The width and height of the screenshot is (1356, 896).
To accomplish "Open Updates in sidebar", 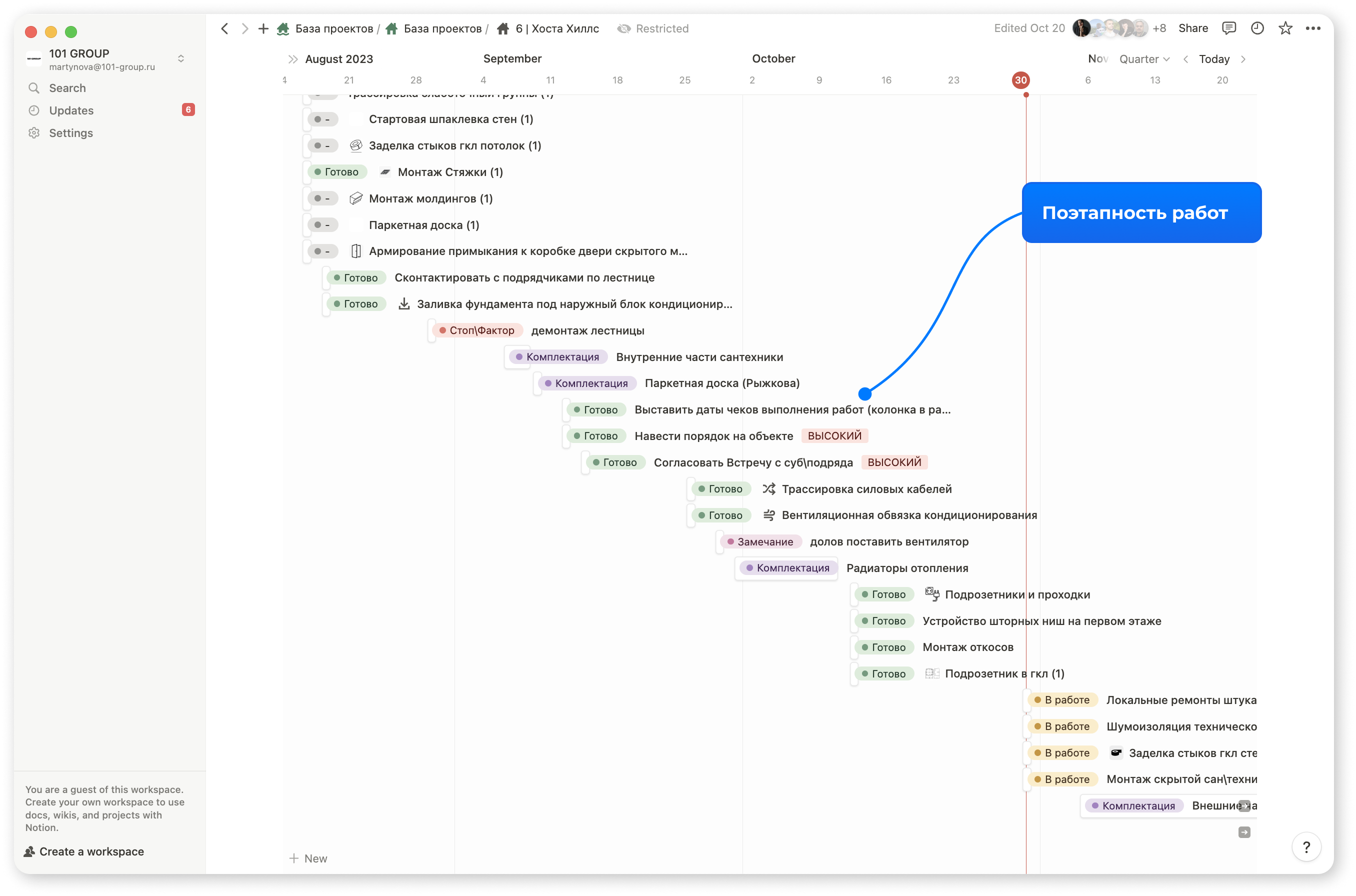I will (x=71, y=110).
